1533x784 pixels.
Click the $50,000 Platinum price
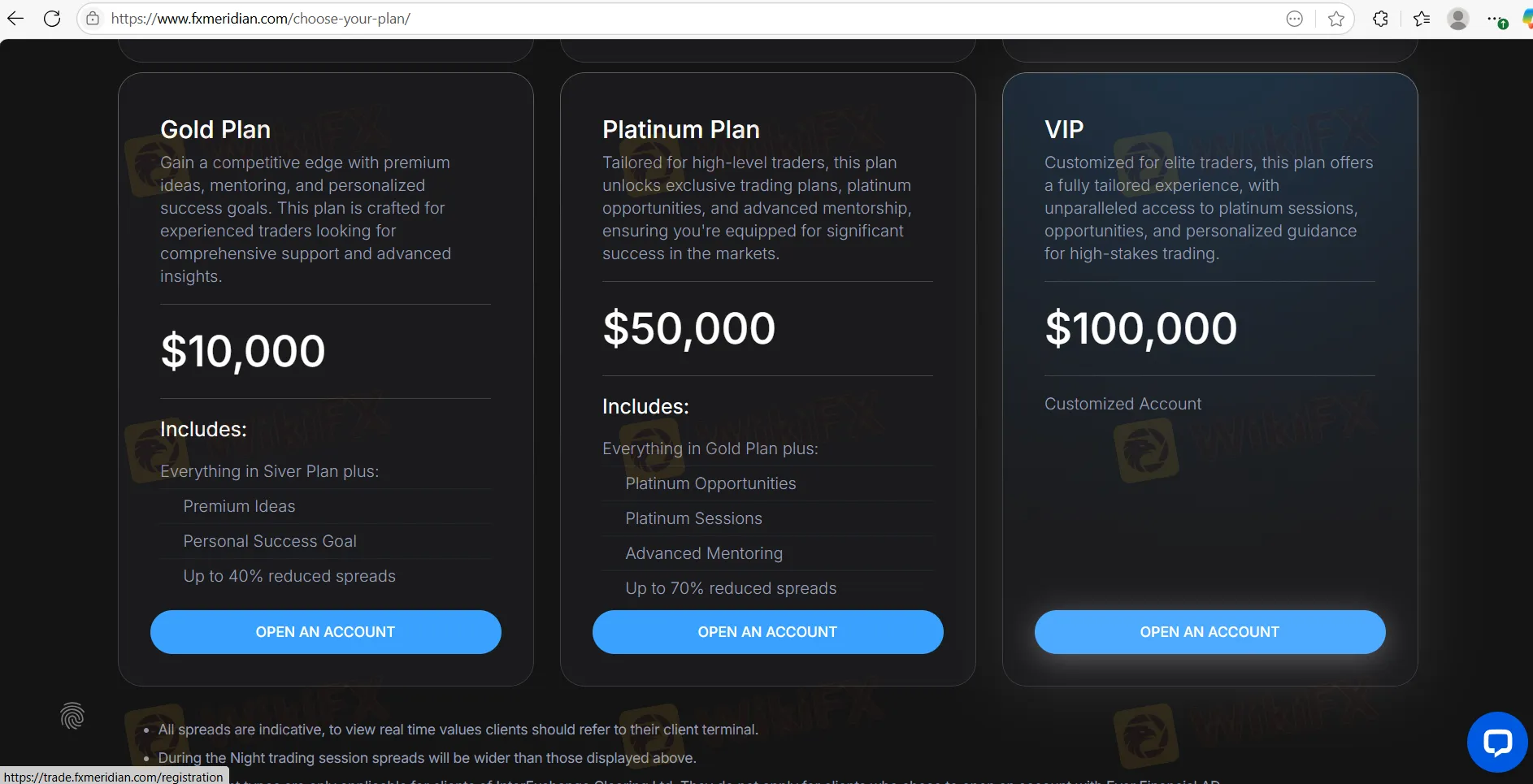point(689,328)
